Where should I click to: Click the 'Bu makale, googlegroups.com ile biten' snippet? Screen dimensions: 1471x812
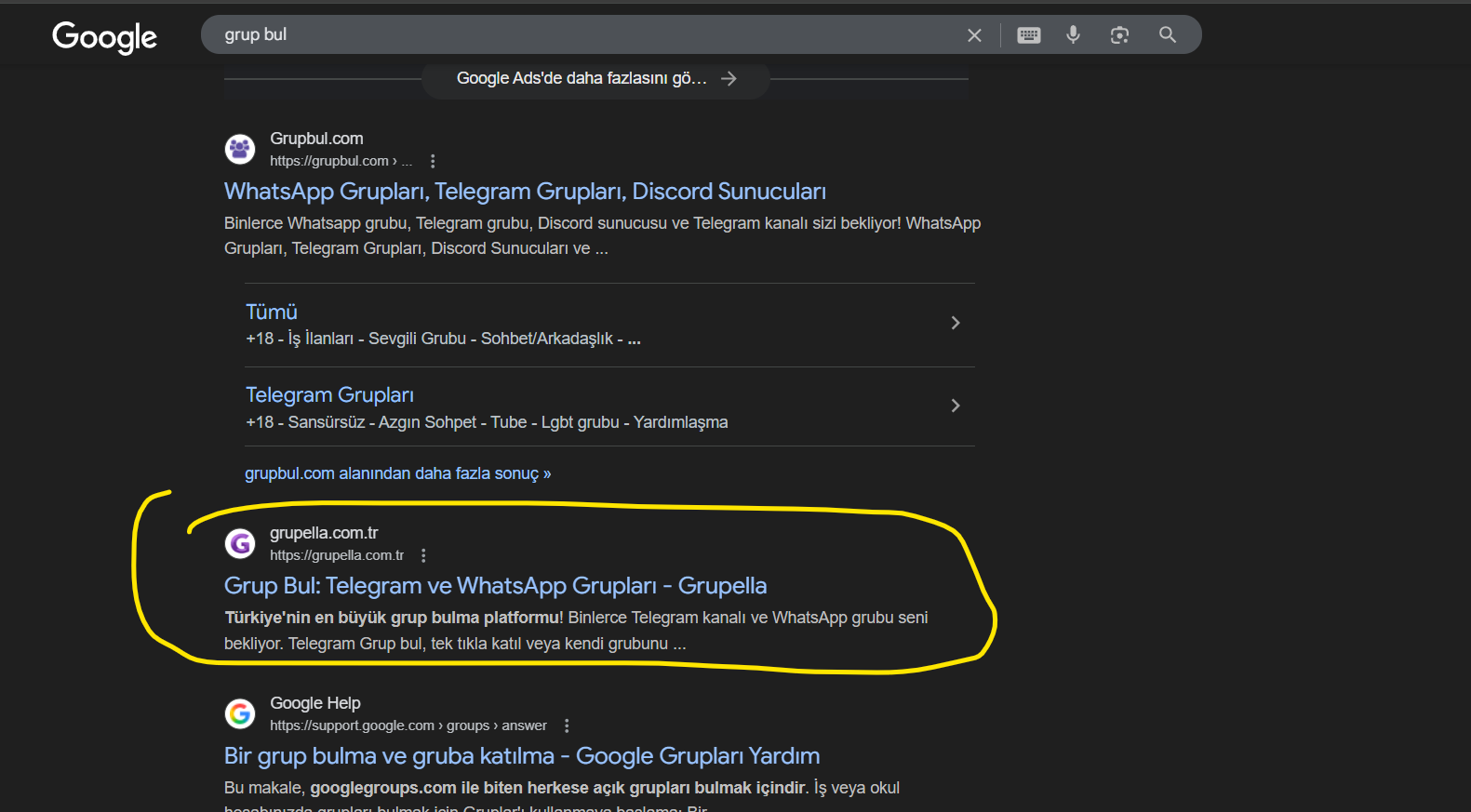click(562, 795)
